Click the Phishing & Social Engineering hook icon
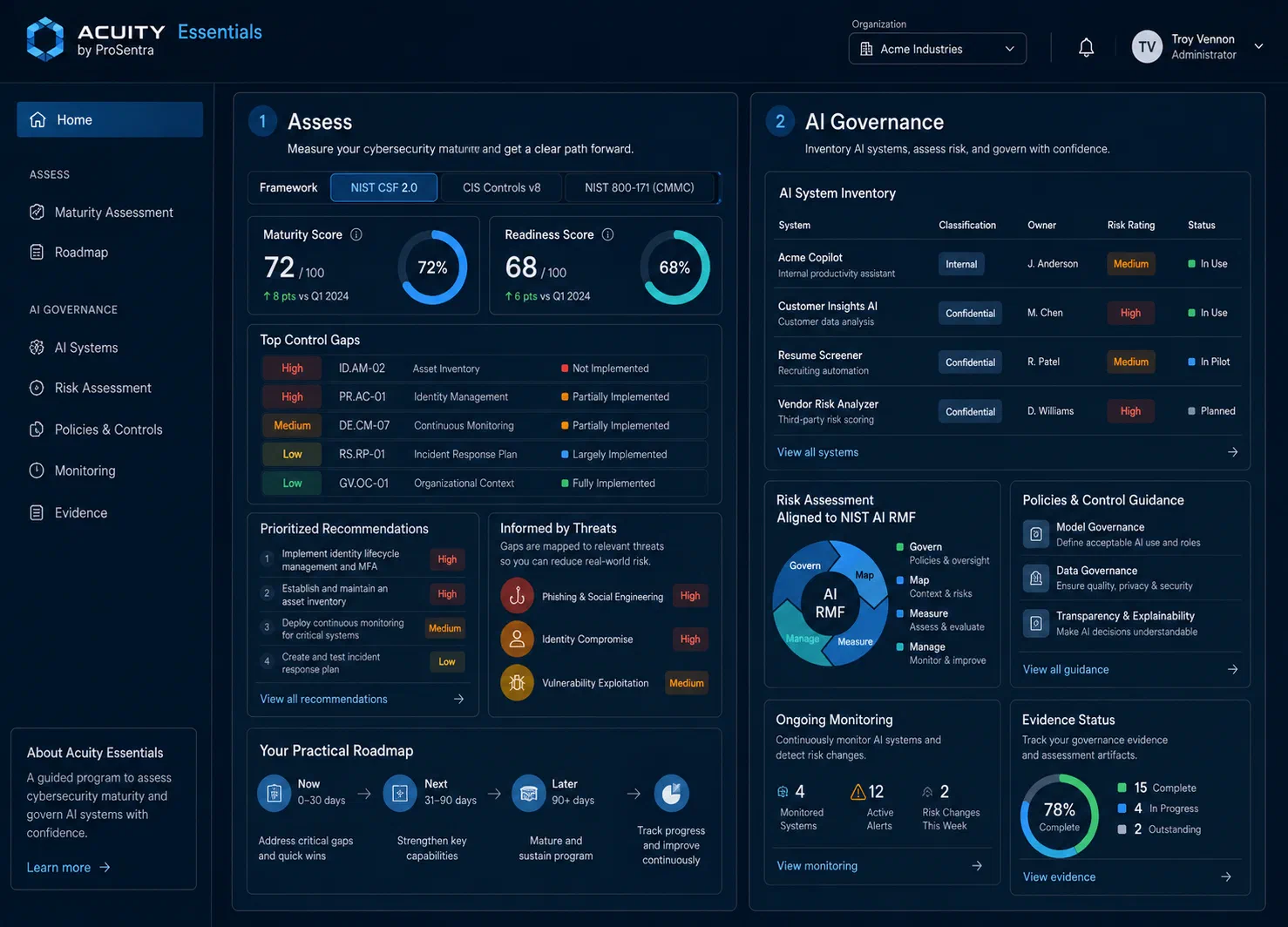This screenshot has width=1288, height=927. (517, 596)
